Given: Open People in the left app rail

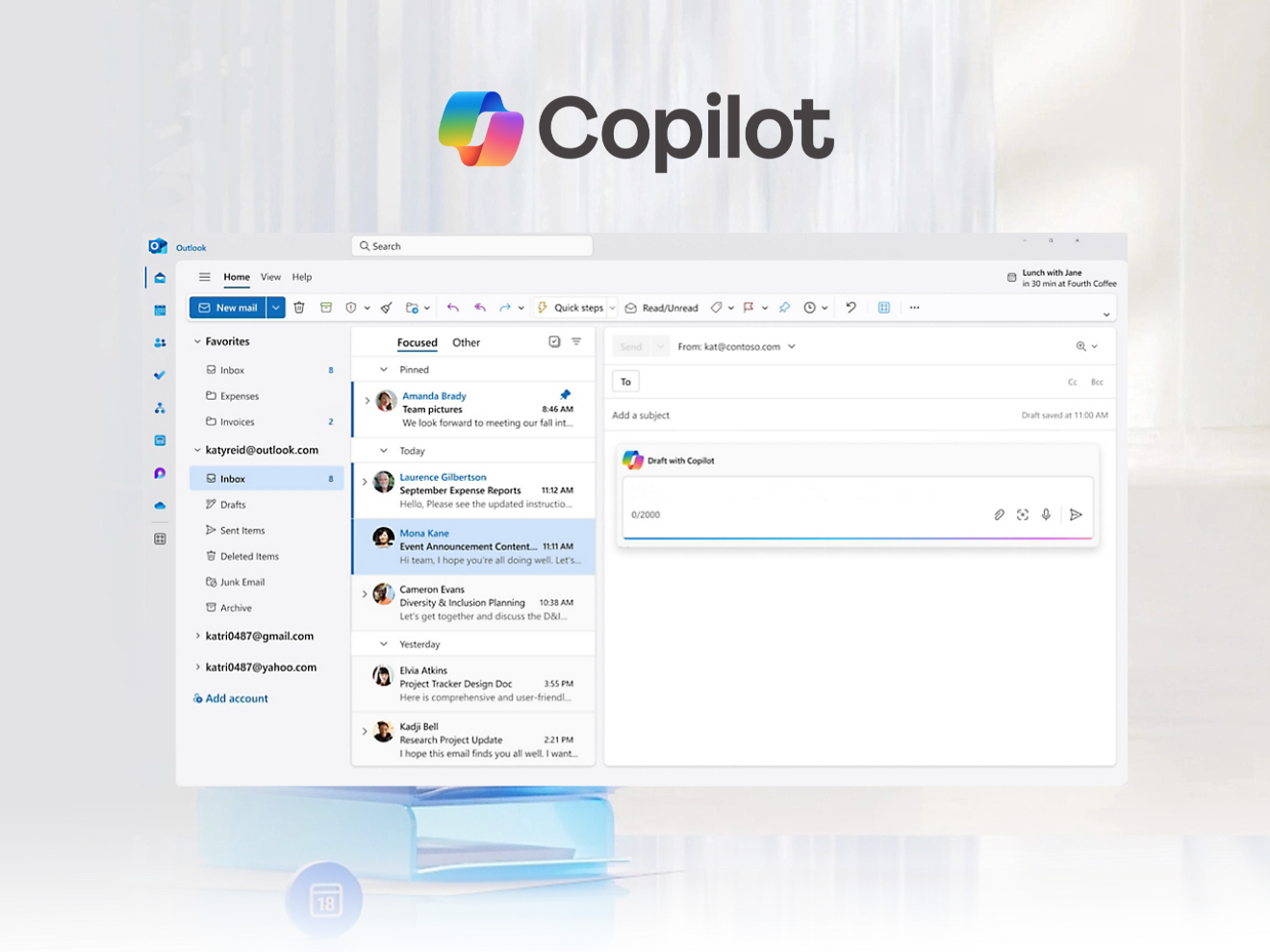Looking at the screenshot, I should [x=160, y=342].
